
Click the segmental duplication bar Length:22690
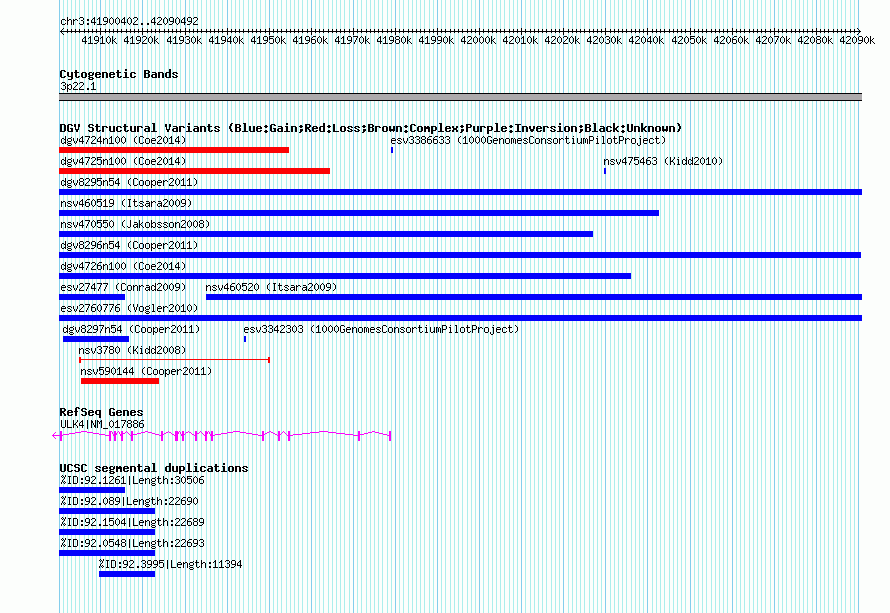[x=107, y=511]
